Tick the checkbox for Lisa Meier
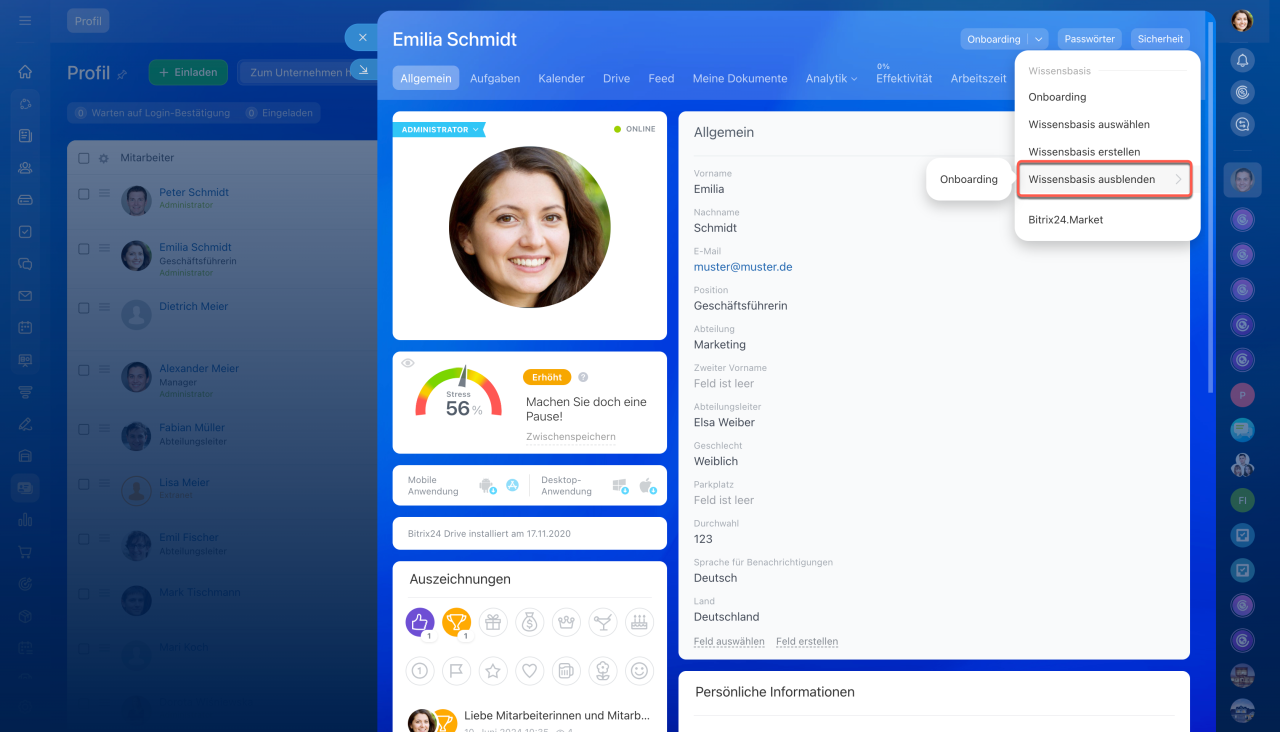The image size is (1280, 732). (84, 484)
